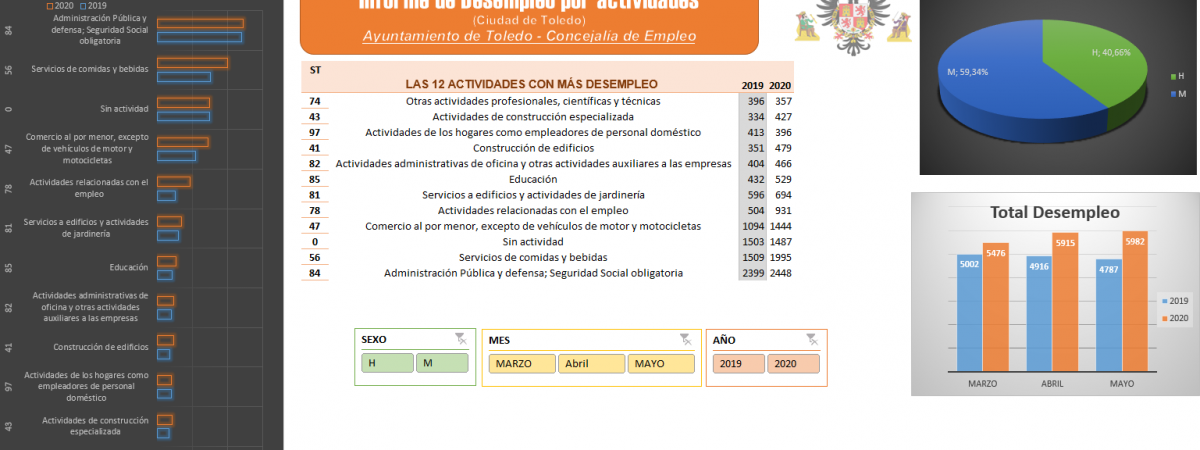Select the MARZO 2020 bar labeled 5476

(x=996, y=306)
